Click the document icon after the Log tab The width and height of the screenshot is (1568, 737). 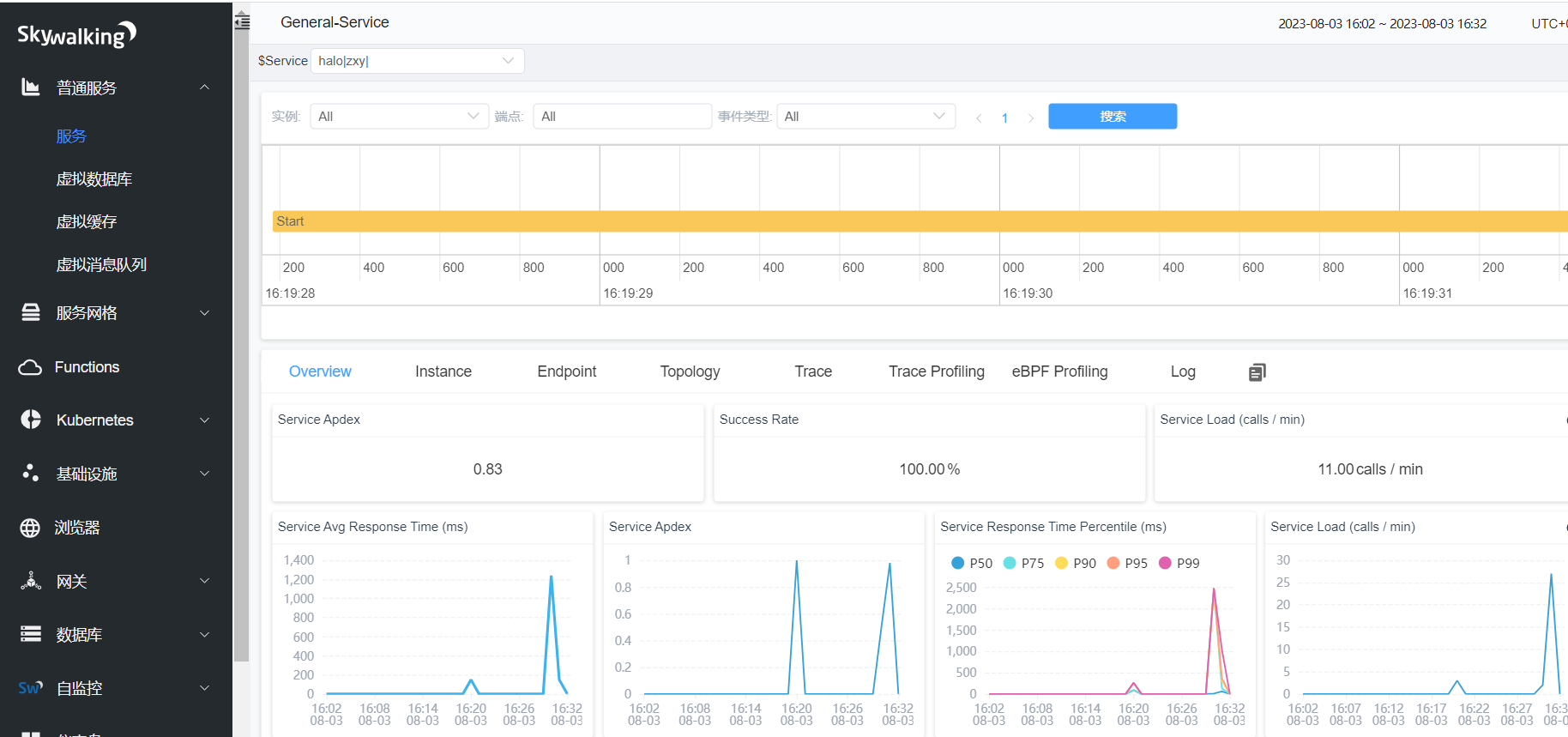[1257, 372]
